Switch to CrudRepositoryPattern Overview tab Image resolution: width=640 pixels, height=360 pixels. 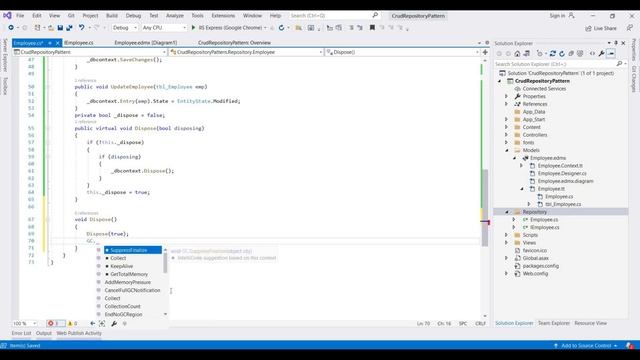(234, 42)
